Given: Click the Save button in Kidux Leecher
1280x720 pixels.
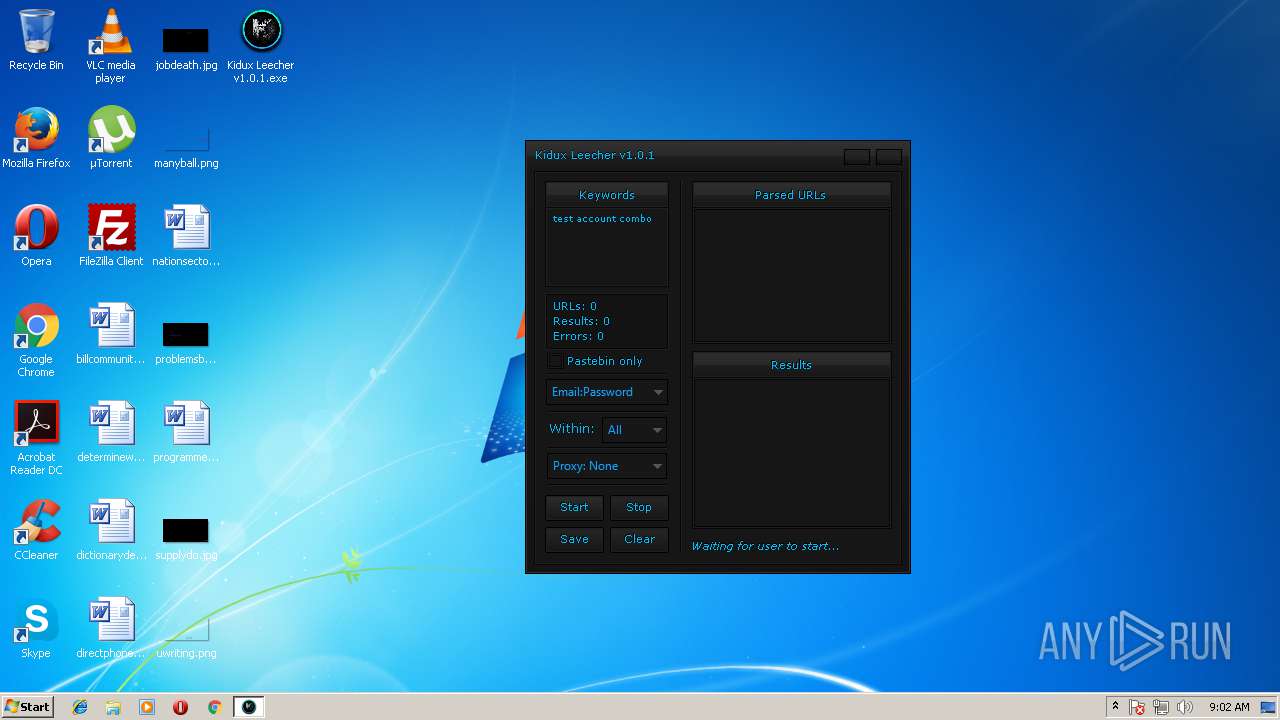Looking at the screenshot, I should click(x=574, y=539).
